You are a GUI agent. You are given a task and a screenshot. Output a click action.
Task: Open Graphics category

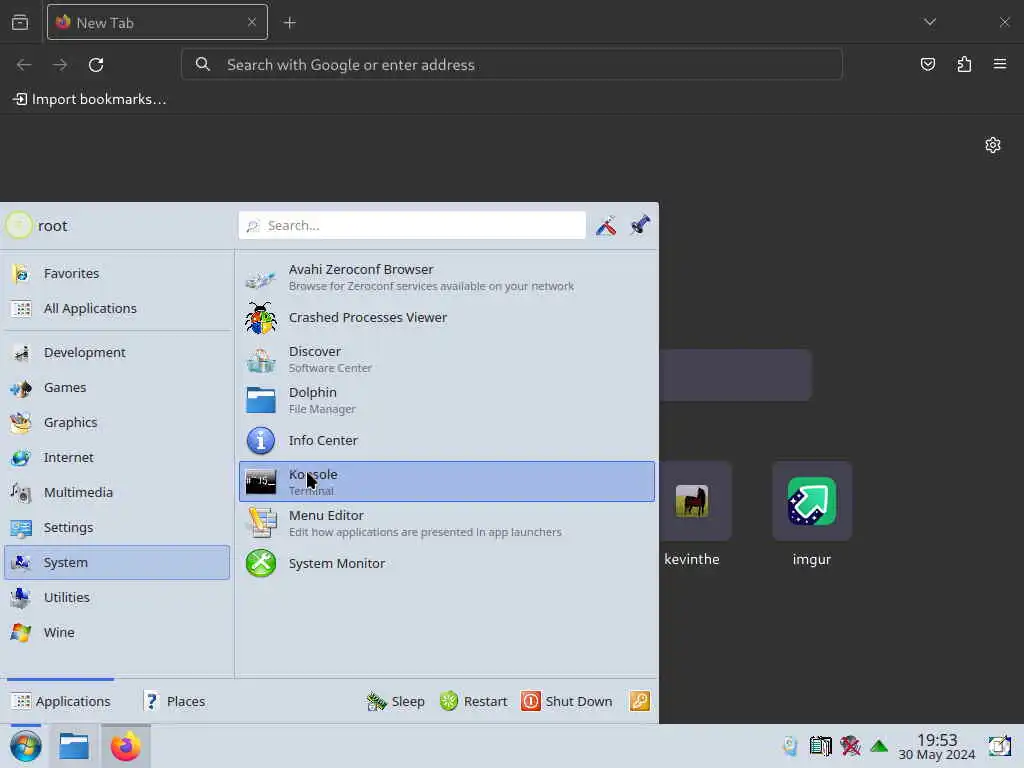117,423
